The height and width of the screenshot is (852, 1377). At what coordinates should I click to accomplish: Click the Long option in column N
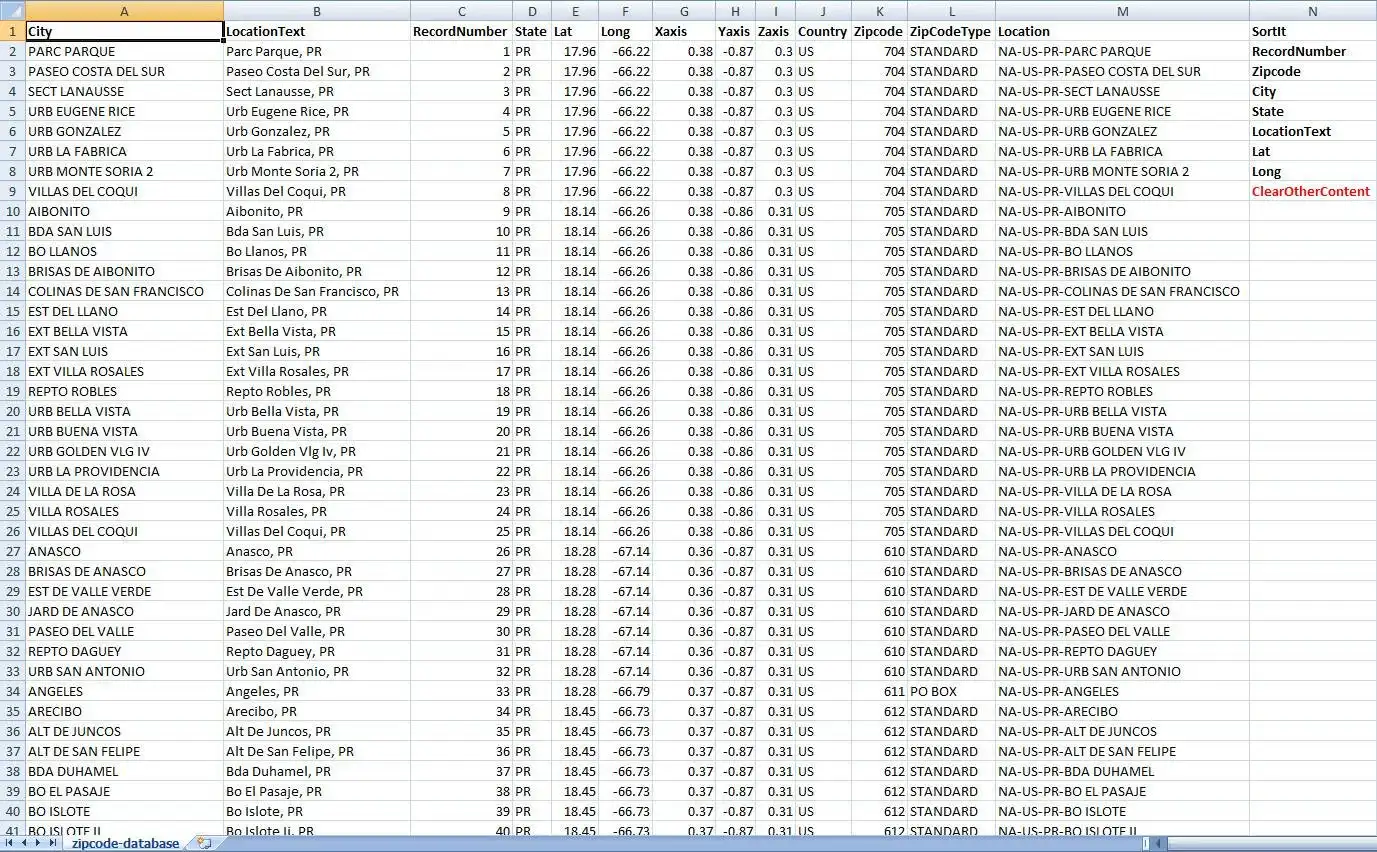[x=1313, y=172]
